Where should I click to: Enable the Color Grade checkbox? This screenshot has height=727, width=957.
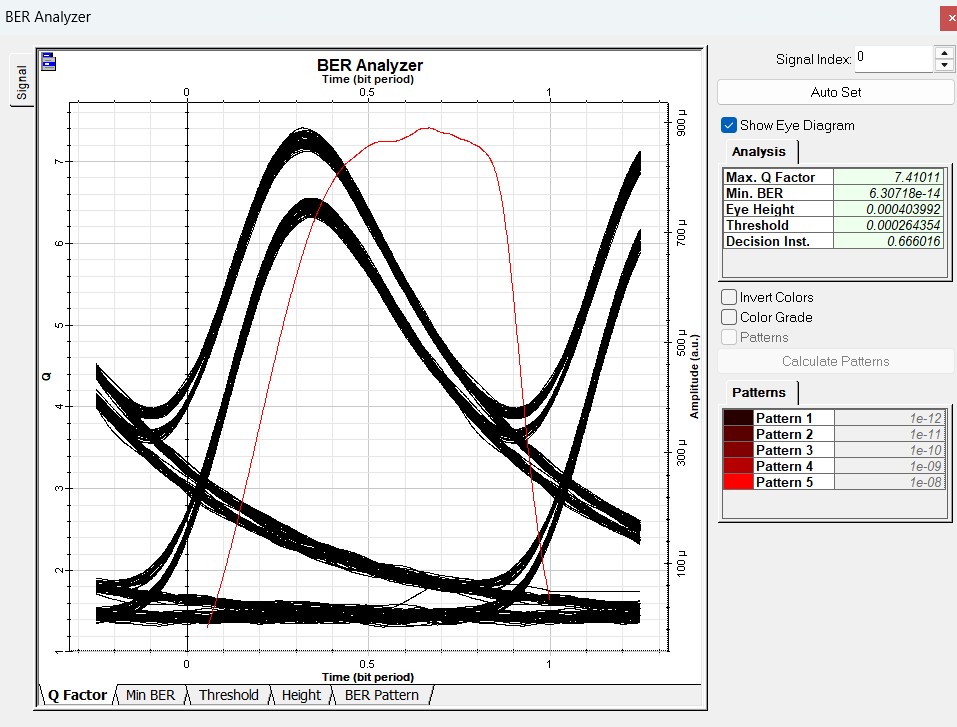point(730,317)
